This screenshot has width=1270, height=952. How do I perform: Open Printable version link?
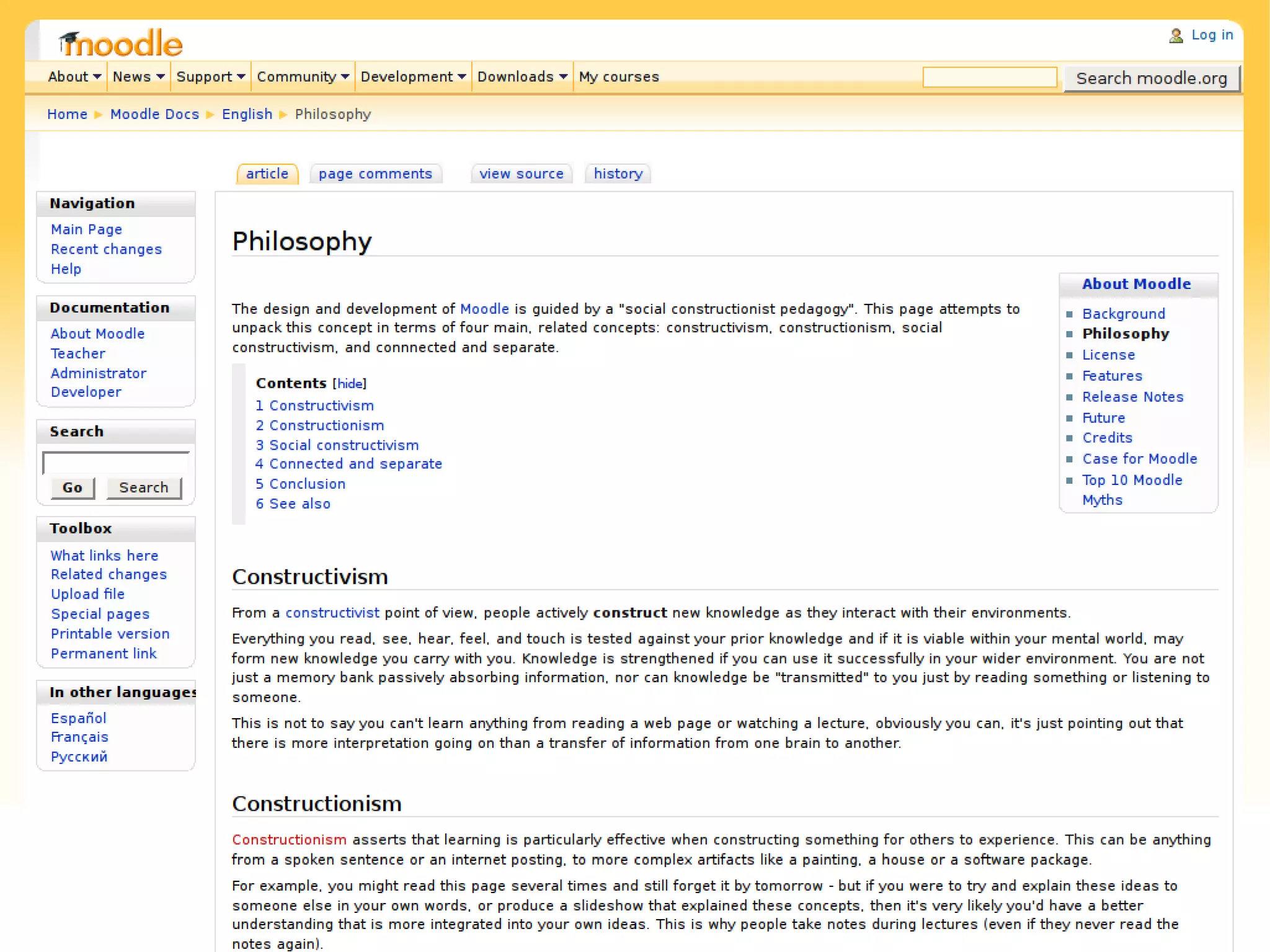110,634
